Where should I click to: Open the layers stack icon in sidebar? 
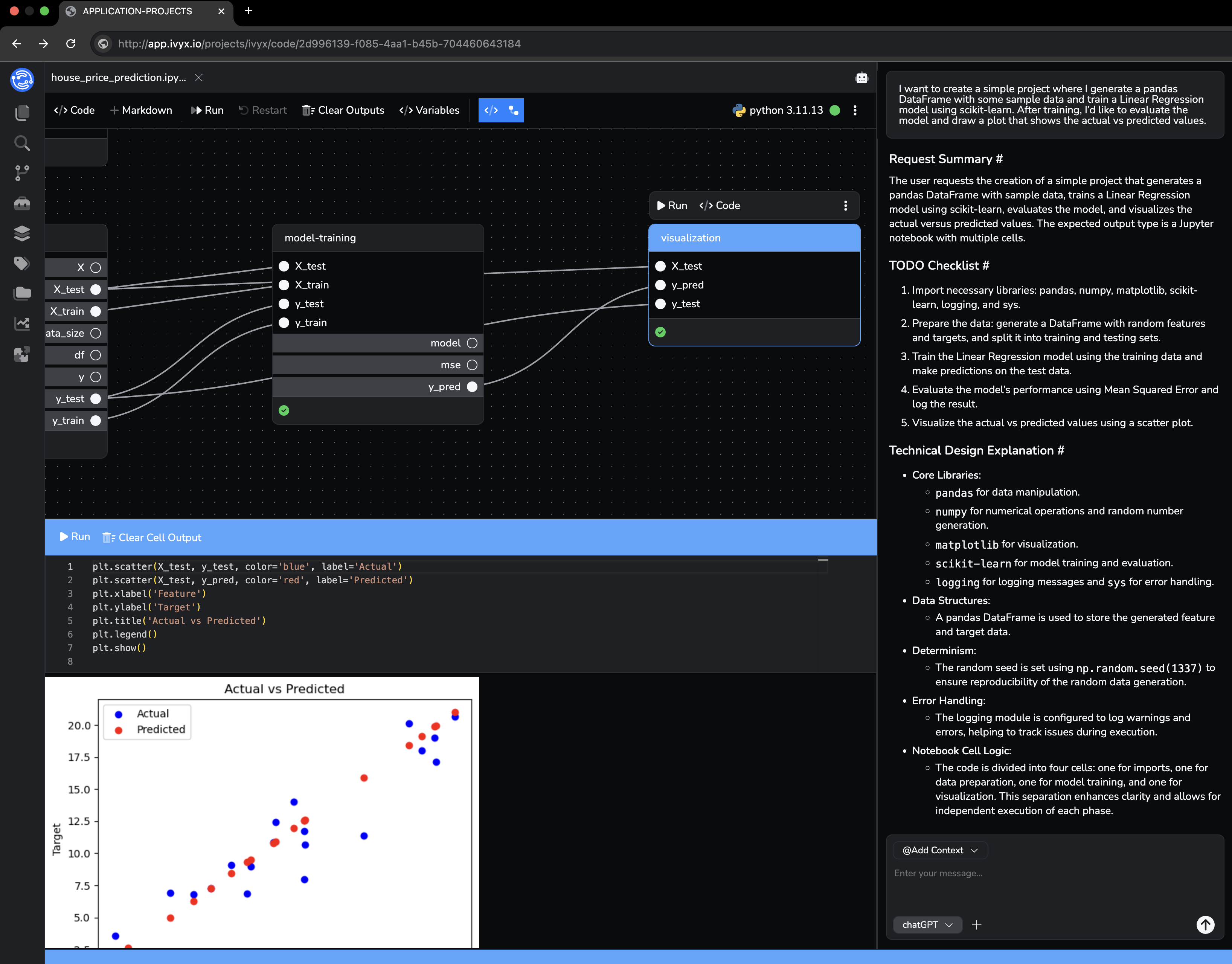pos(22,233)
